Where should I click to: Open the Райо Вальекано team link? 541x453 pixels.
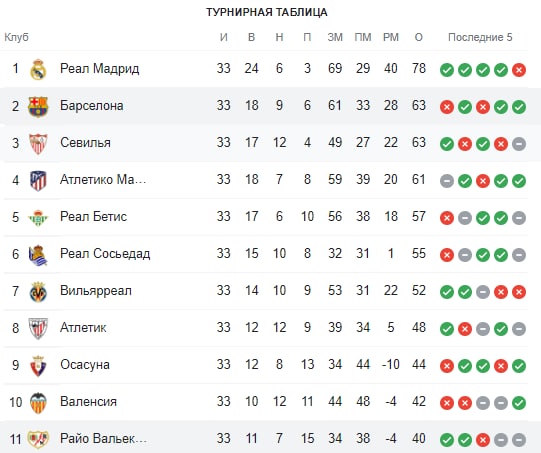[103, 439]
